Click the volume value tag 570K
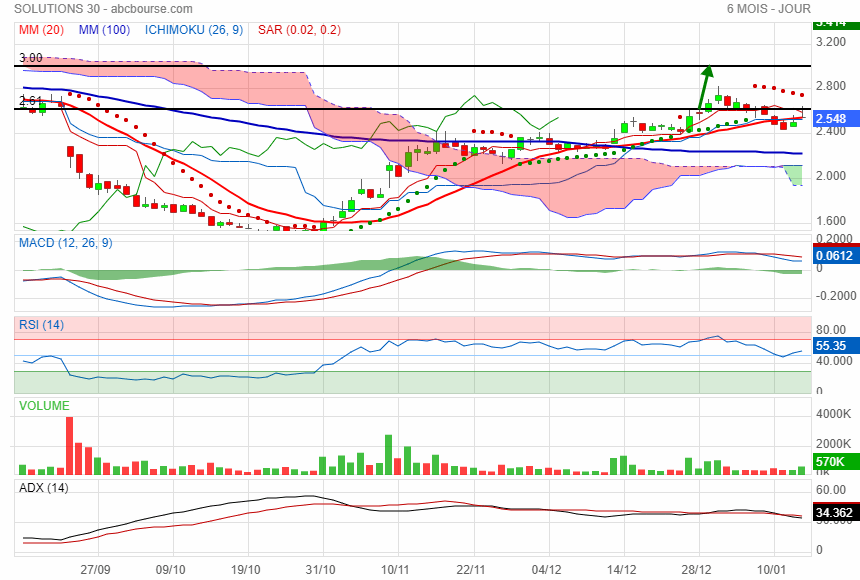Viewport: 860px width, 580px height. click(x=835, y=461)
